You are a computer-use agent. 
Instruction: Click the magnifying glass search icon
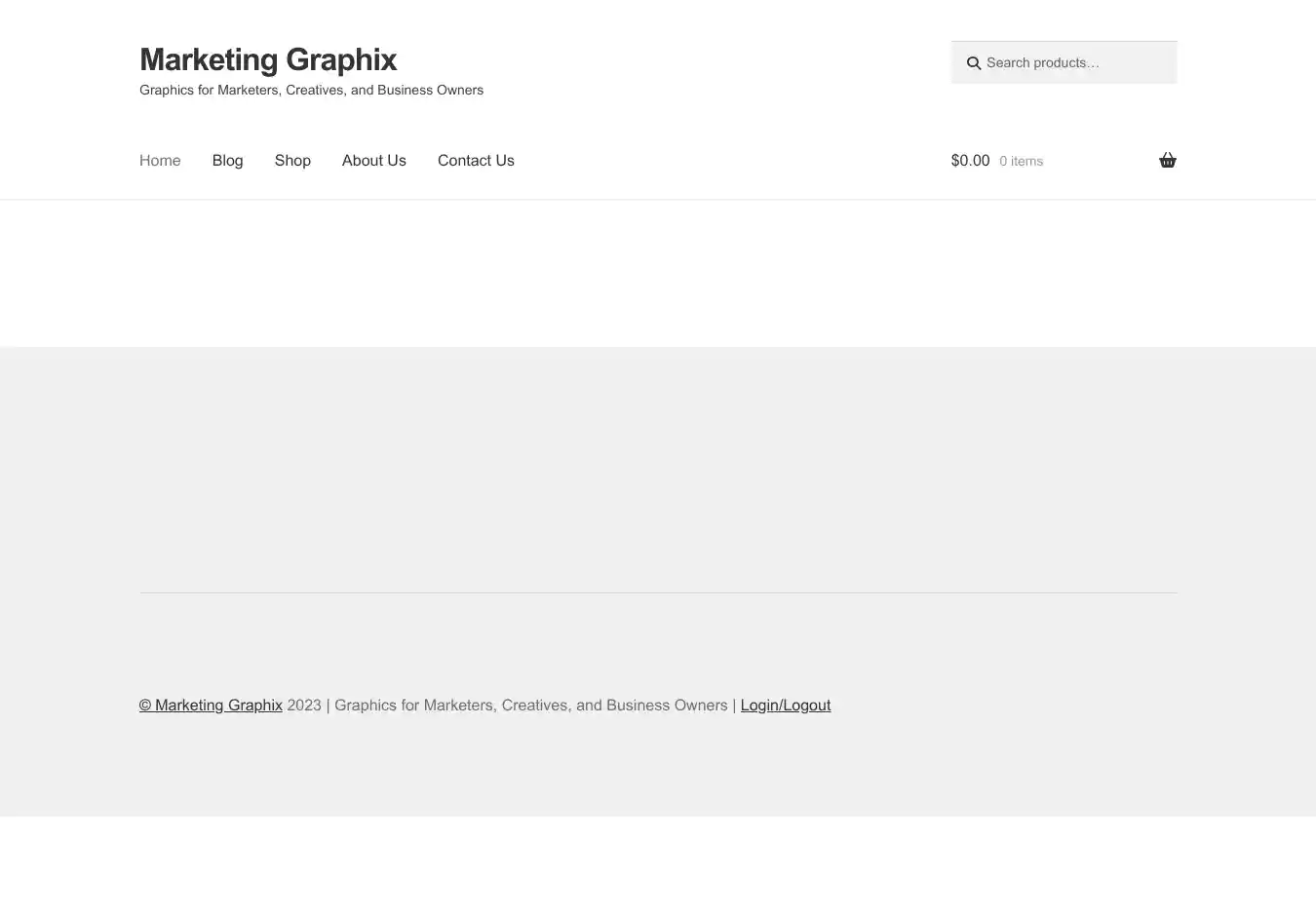click(973, 63)
